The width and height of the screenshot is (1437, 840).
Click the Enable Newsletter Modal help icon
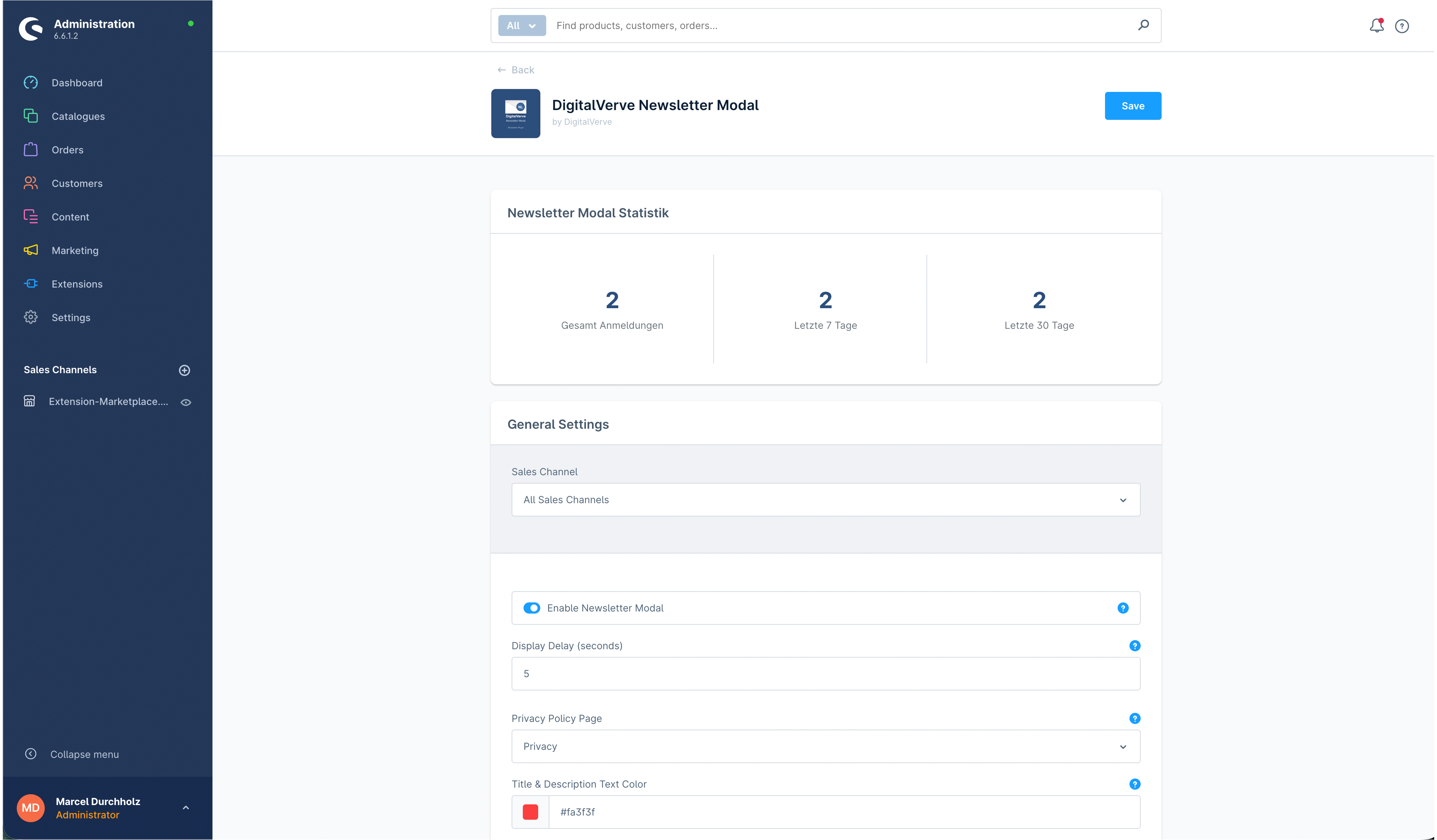tap(1122, 608)
